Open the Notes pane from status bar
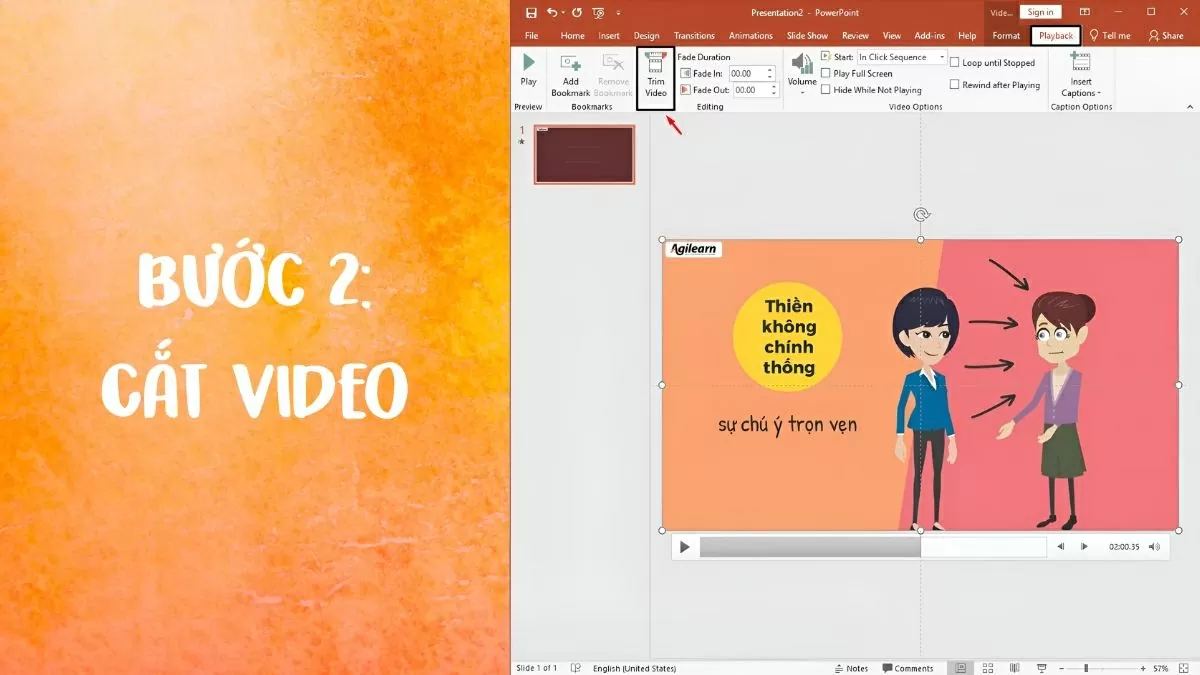This screenshot has height=675, width=1200. [x=851, y=668]
